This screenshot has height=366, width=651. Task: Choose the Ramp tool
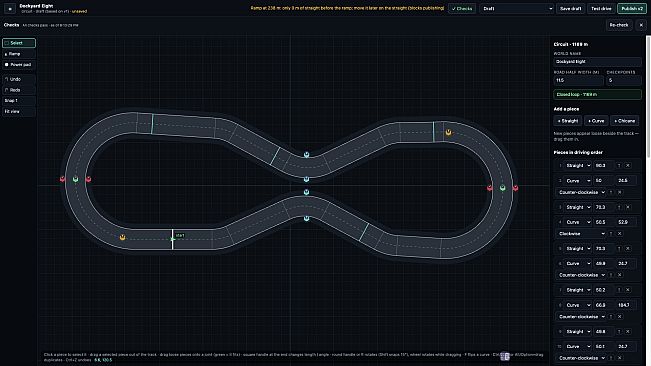click(19, 54)
